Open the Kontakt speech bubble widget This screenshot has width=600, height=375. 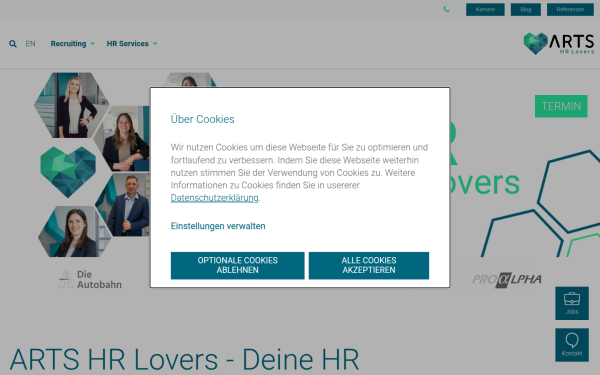[572, 345]
